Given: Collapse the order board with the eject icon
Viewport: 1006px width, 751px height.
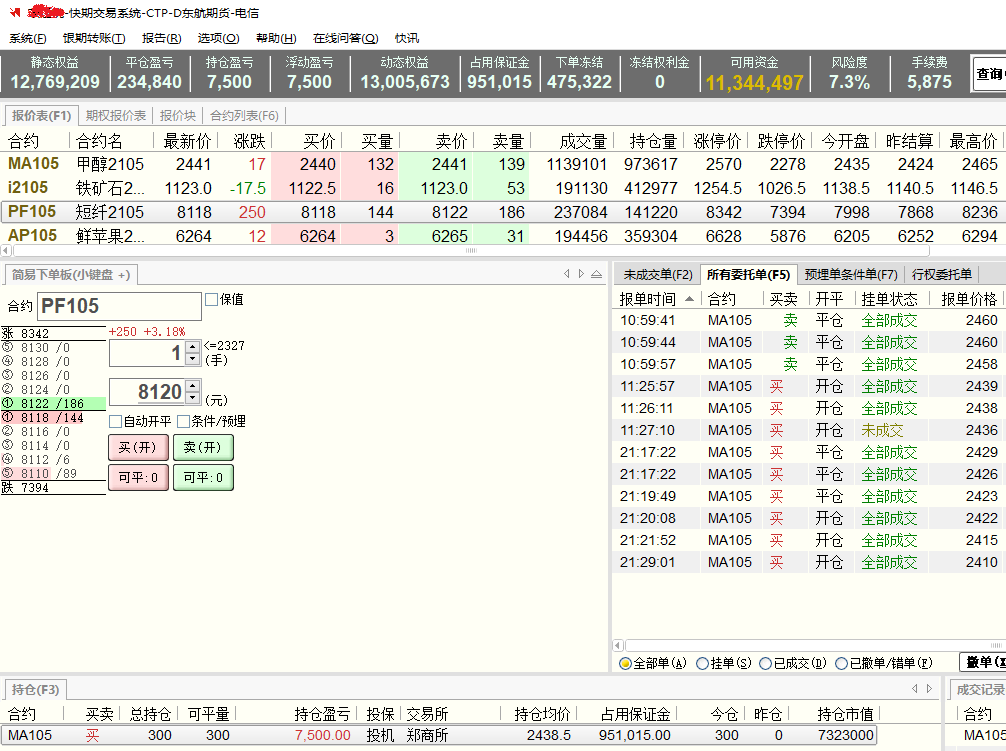Looking at the screenshot, I should tap(597, 274).
